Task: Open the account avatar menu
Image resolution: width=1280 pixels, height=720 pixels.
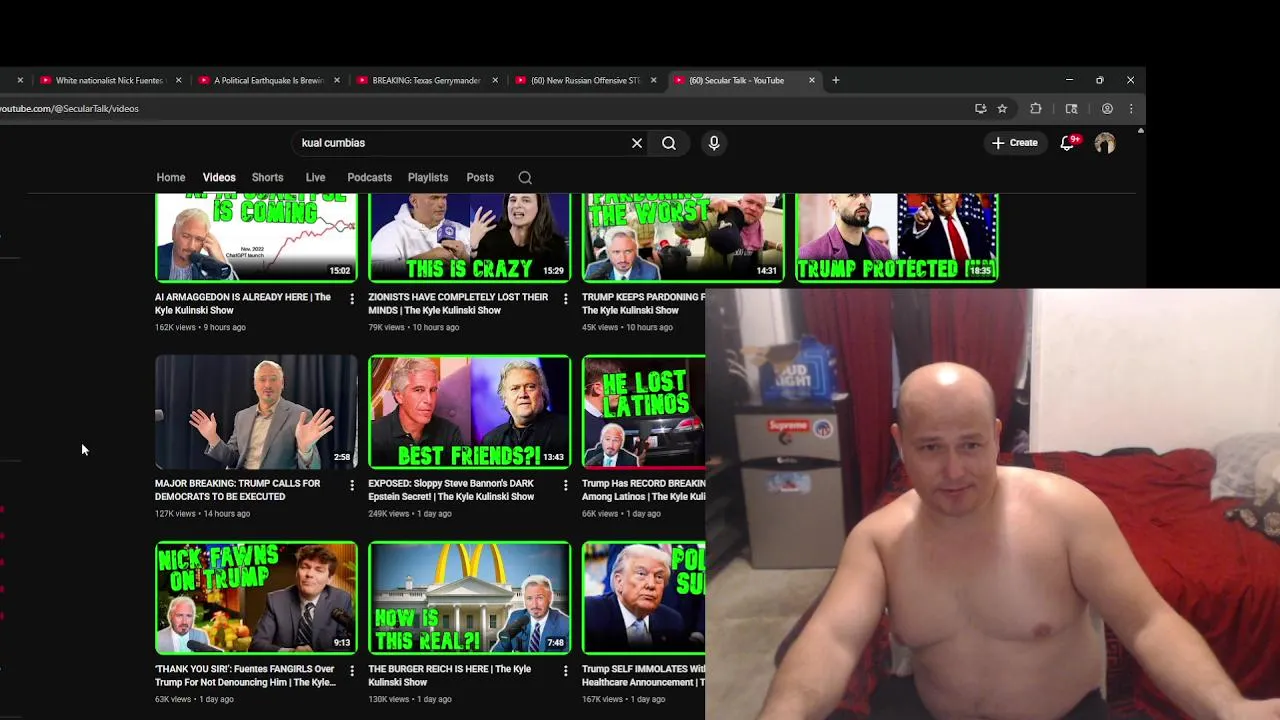Action: click(x=1105, y=143)
